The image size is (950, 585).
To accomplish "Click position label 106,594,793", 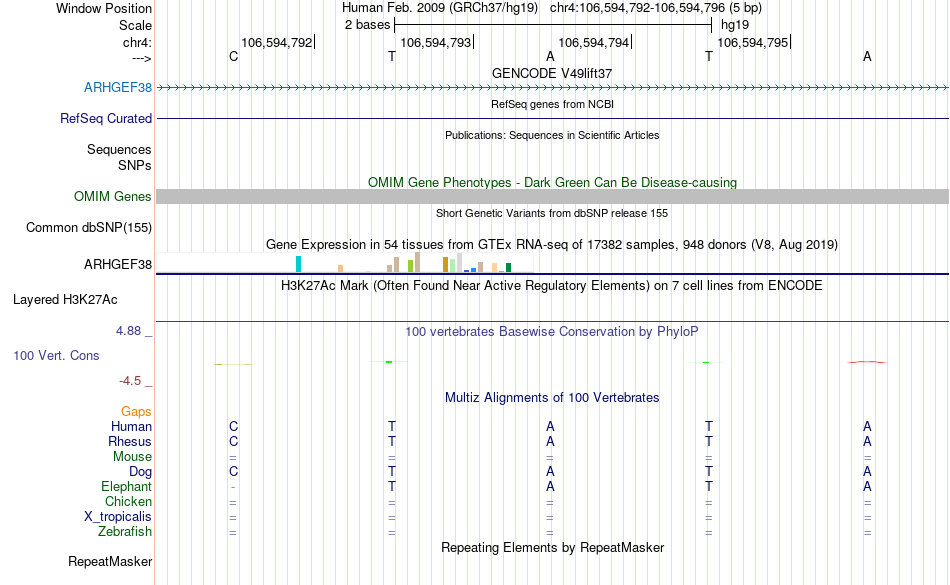I will 435,42.
